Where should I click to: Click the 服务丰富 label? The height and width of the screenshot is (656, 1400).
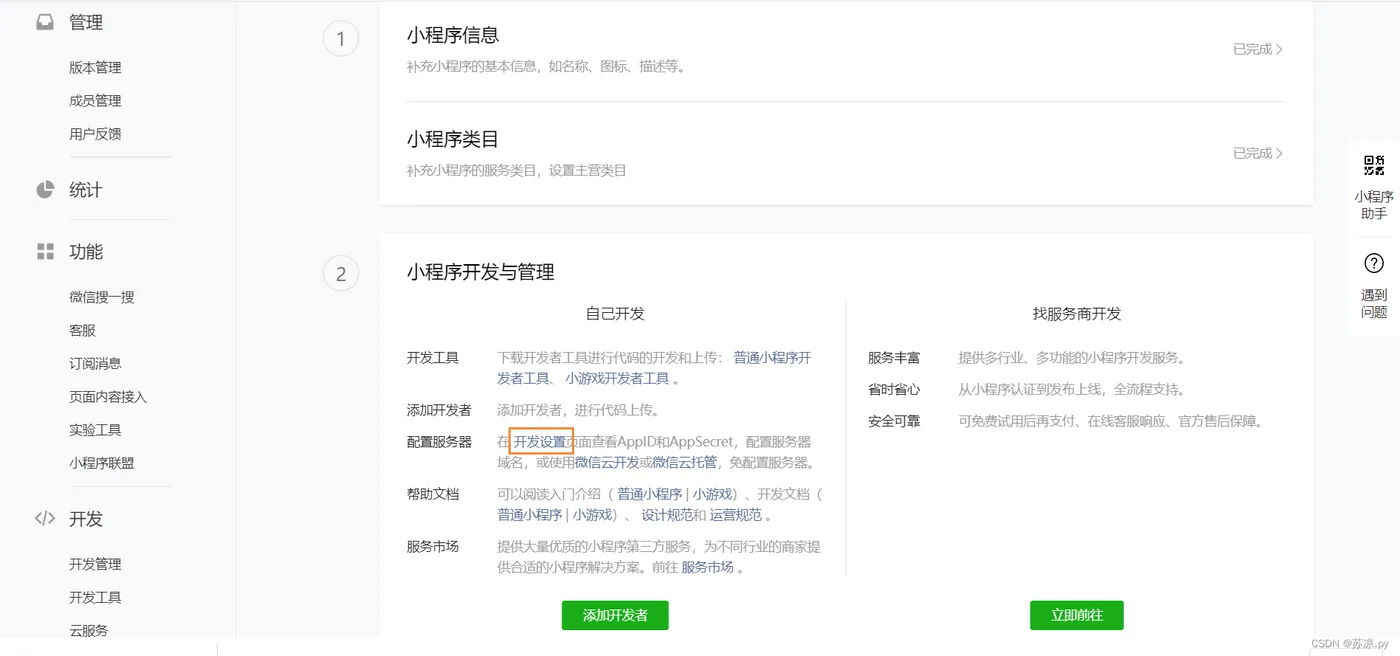pyautogui.click(x=894, y=357)
